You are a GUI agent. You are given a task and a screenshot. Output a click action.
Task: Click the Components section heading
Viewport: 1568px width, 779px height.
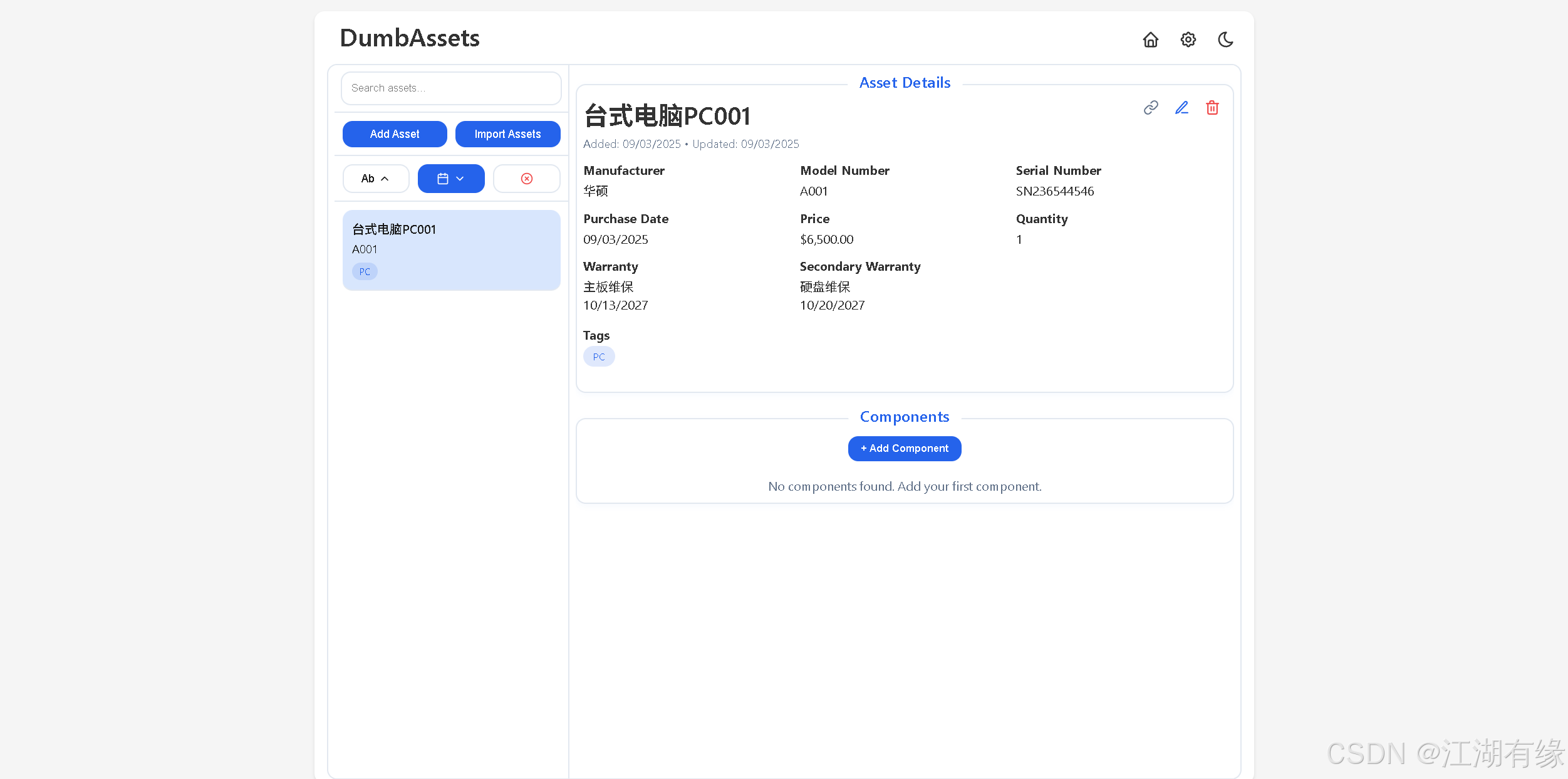(904, 417)
